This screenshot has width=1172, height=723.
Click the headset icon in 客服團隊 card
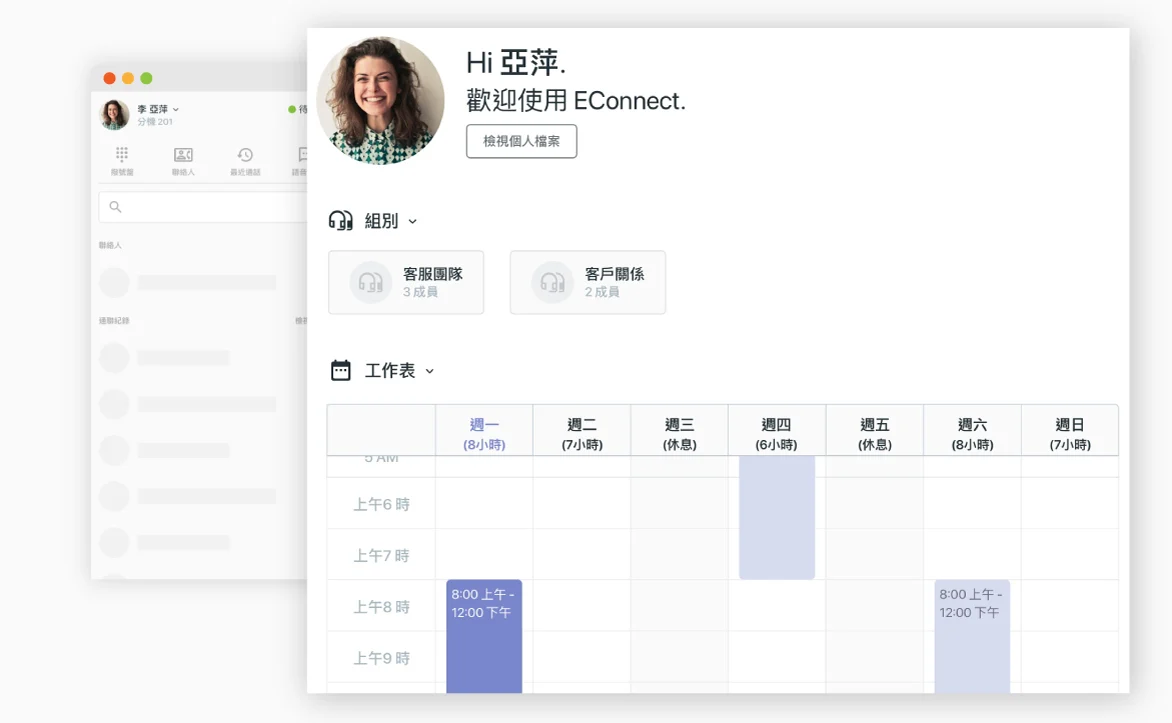tap(371, 283)
